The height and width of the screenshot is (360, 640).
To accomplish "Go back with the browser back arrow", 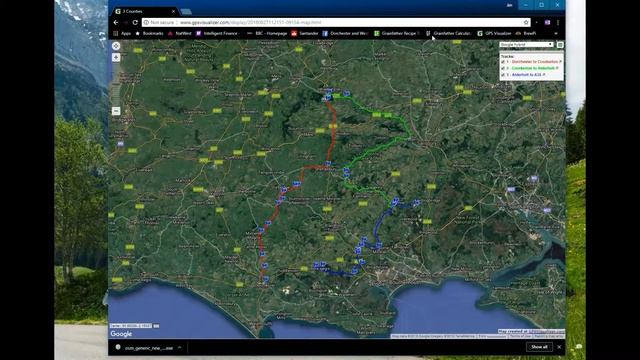I will pos(116,22).
